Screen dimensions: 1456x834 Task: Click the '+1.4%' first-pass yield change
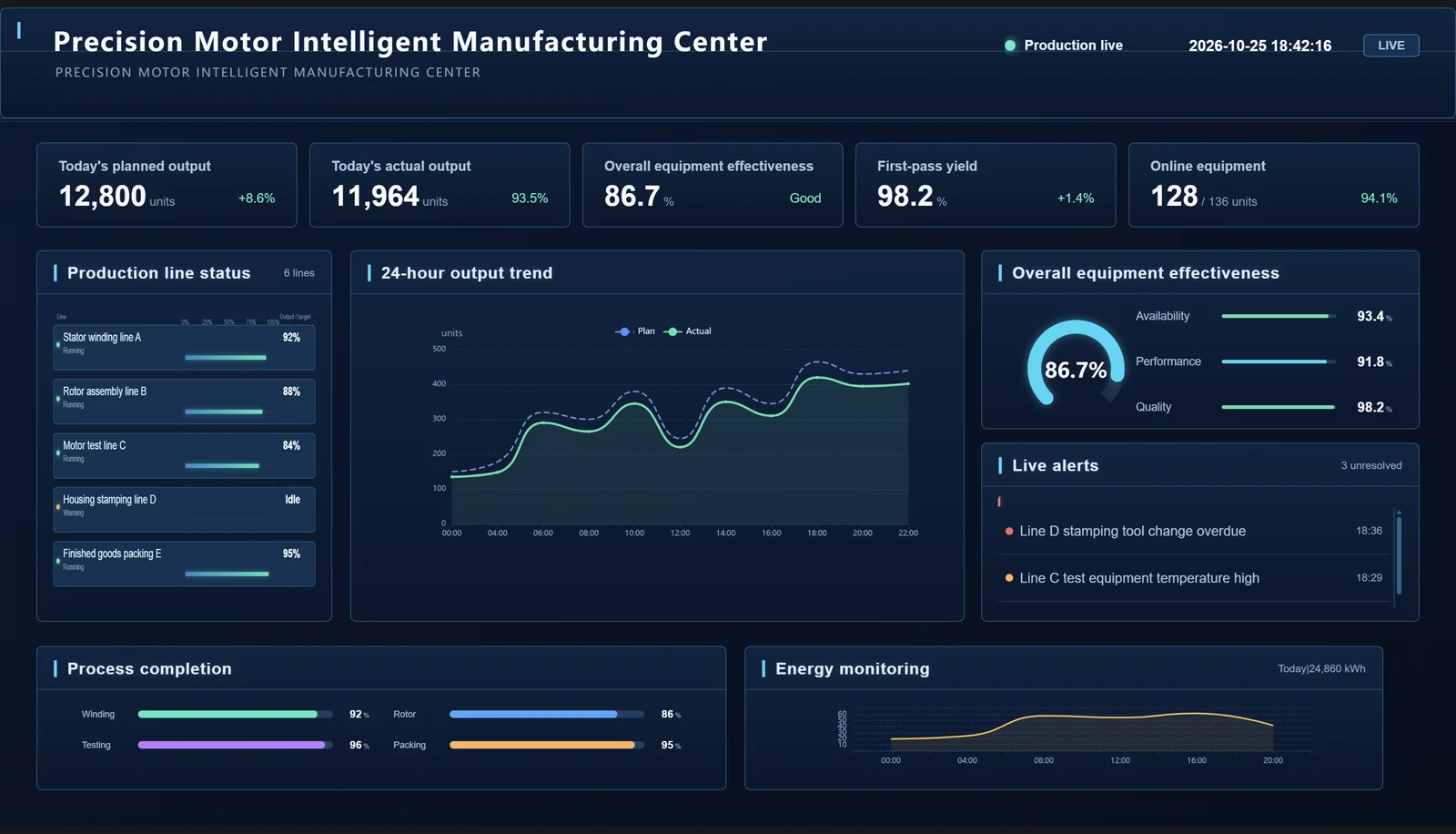(1076, 198)
